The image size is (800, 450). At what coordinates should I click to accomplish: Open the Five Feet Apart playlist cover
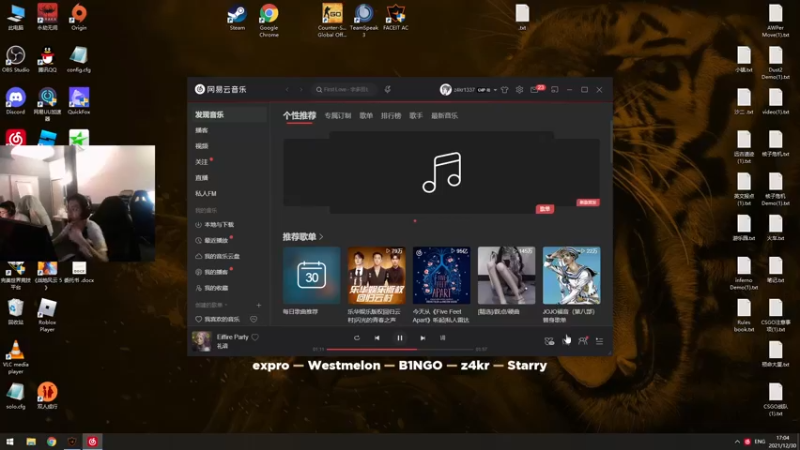(441, 276)
